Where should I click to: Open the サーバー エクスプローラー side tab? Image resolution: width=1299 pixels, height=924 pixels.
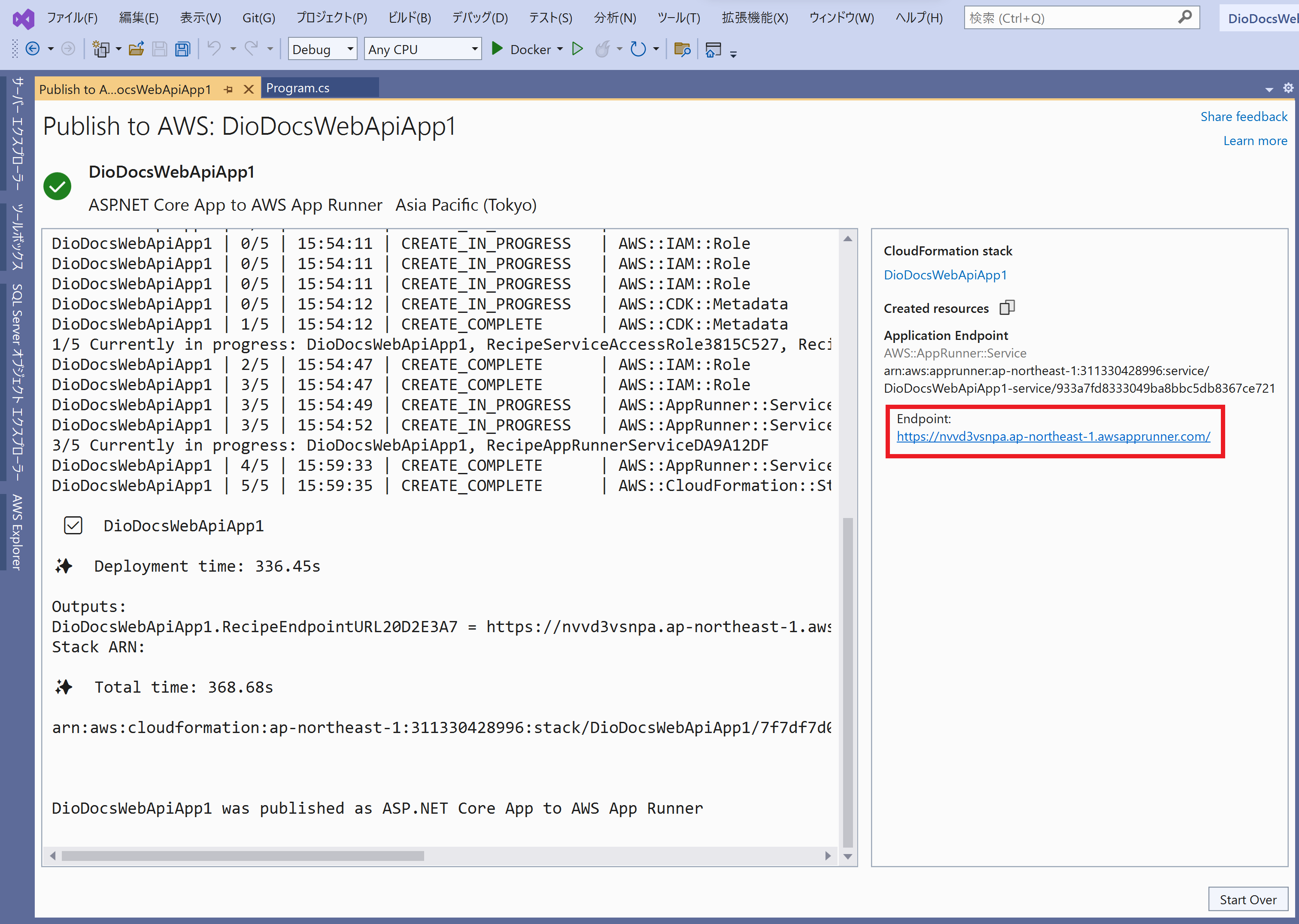(17, 134)
